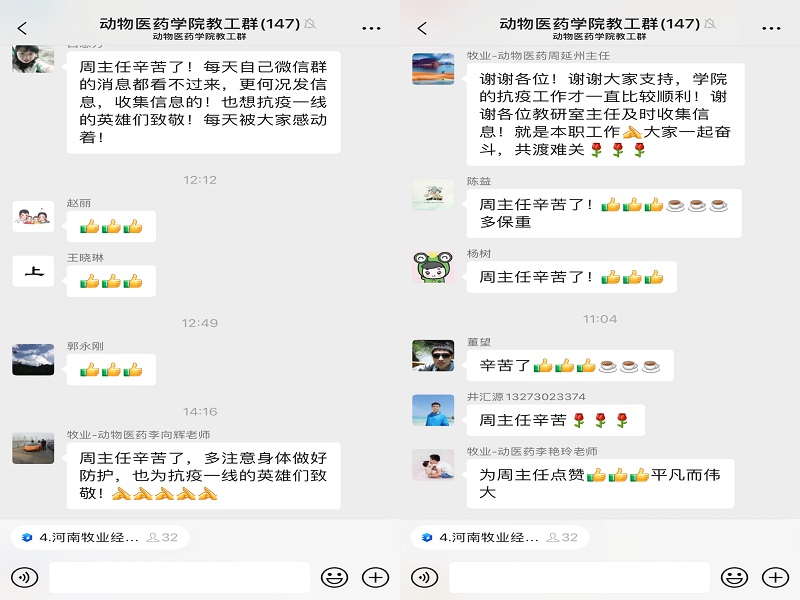Click the right chat message input field
Screen dimensions: 800x600
coord(580,578)
